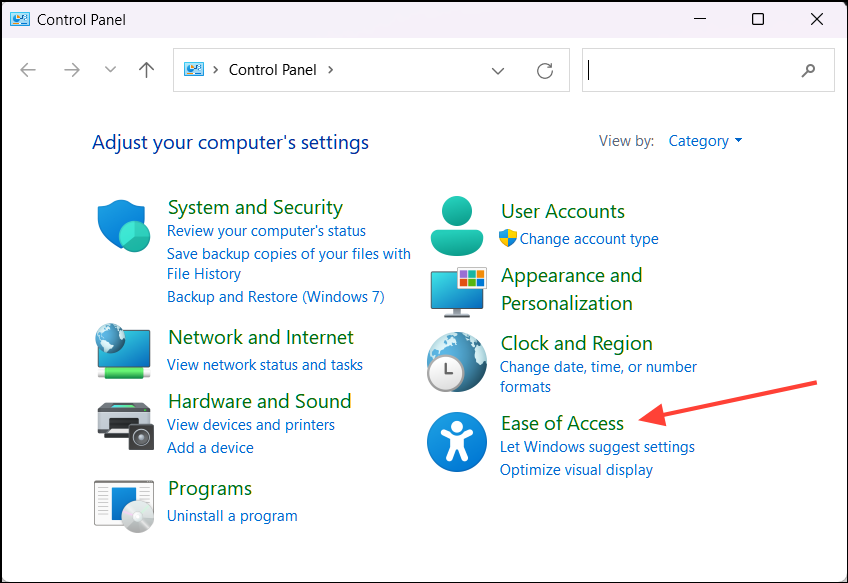
Task: Click the Network and Internet globe icon
Action: click(x=123, y=350)
